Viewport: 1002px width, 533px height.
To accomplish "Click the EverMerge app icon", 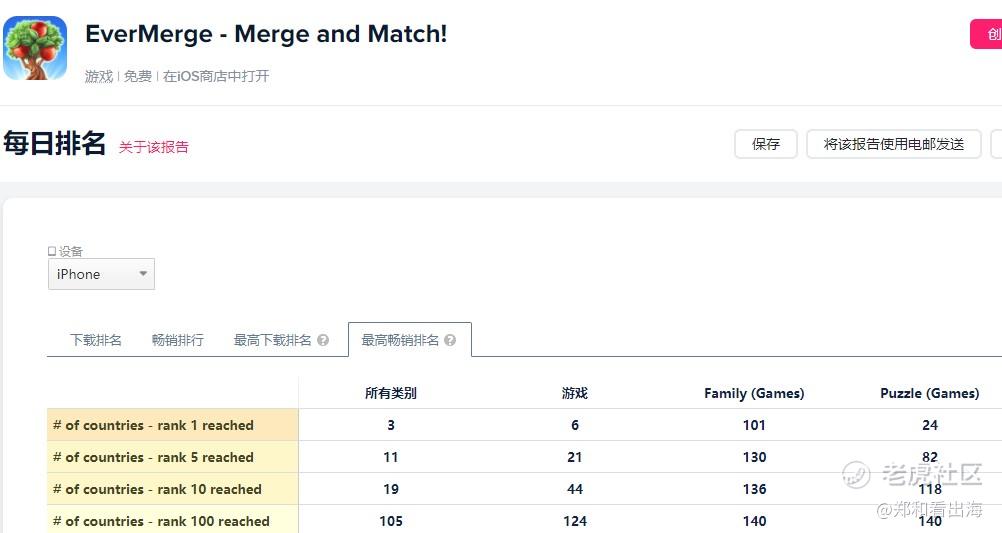I will coord(35,48).
